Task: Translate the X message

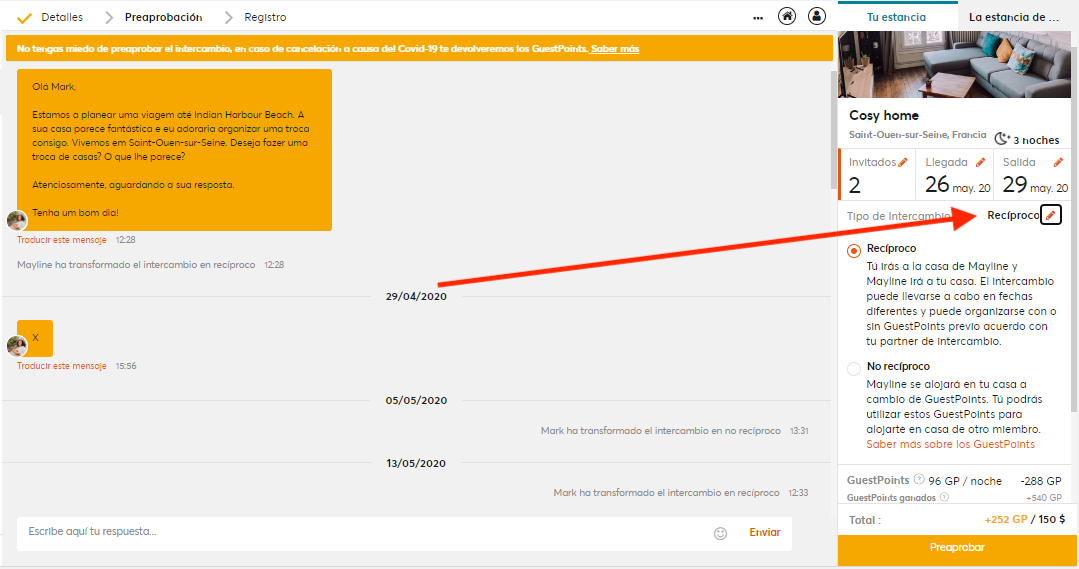Action: 62,366
